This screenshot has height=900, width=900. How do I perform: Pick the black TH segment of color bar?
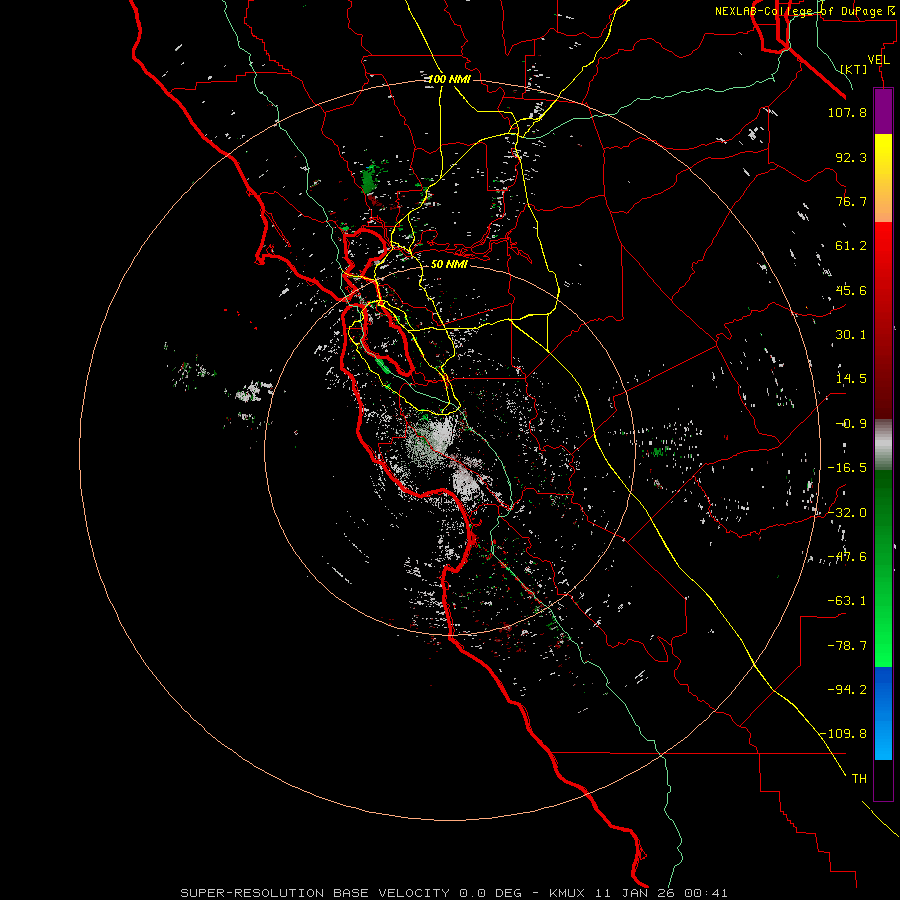[883, 780]
